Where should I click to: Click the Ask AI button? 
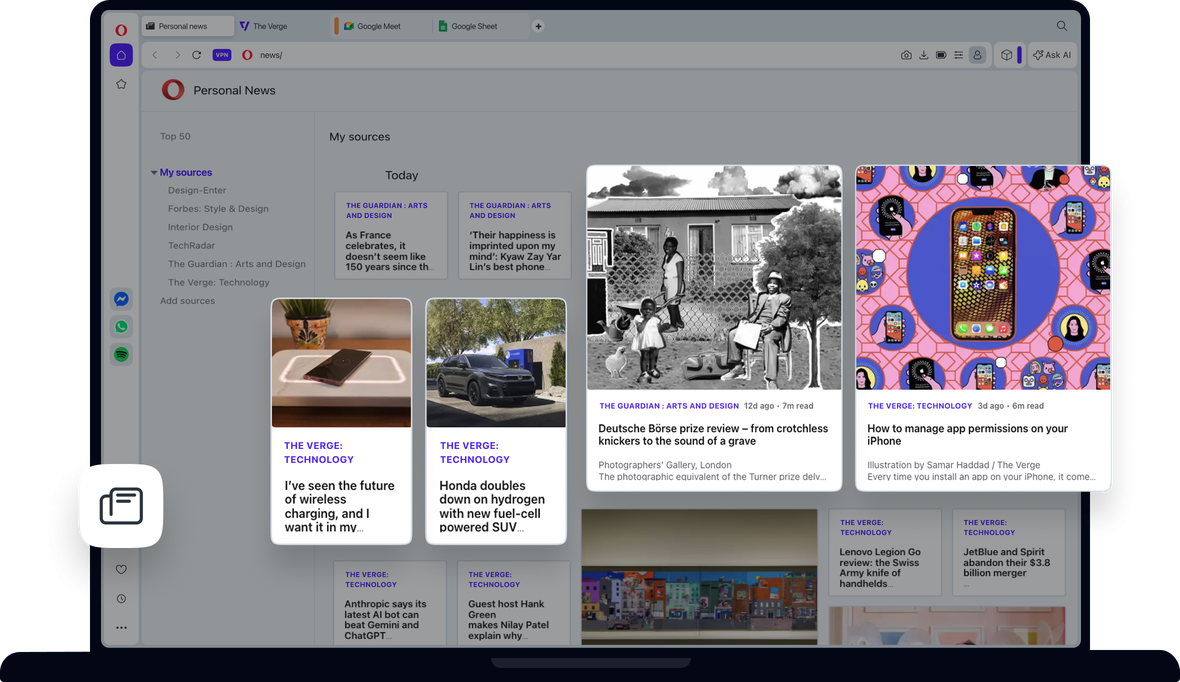pos(1052,55)
